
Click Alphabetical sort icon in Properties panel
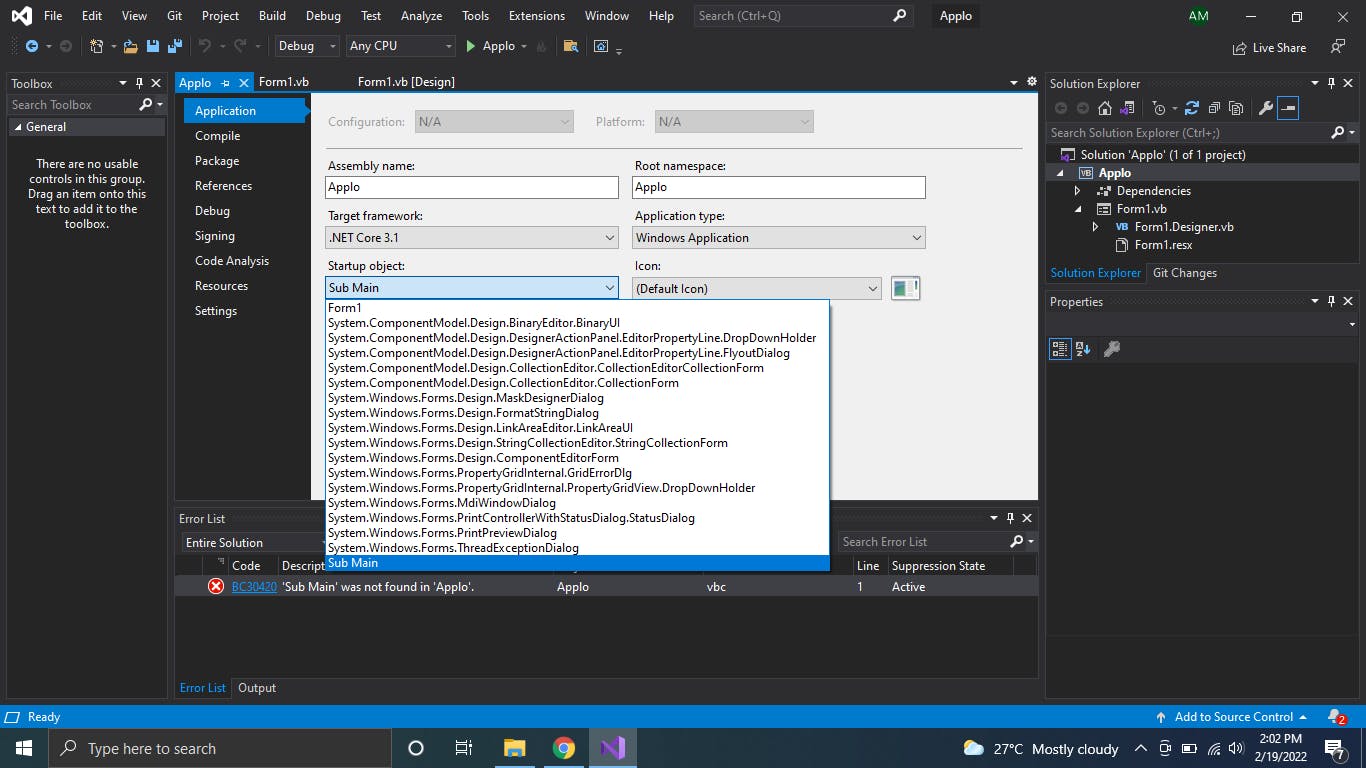point(1083,348)
